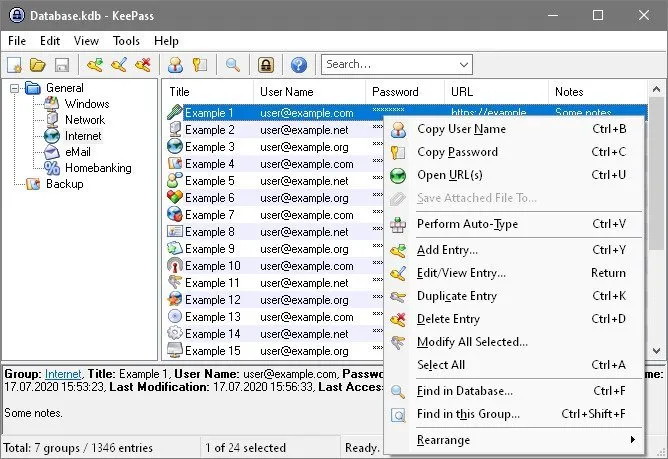Select Copy Password in context menu
This screenshot has height=459, width=668.
(457, 152)
